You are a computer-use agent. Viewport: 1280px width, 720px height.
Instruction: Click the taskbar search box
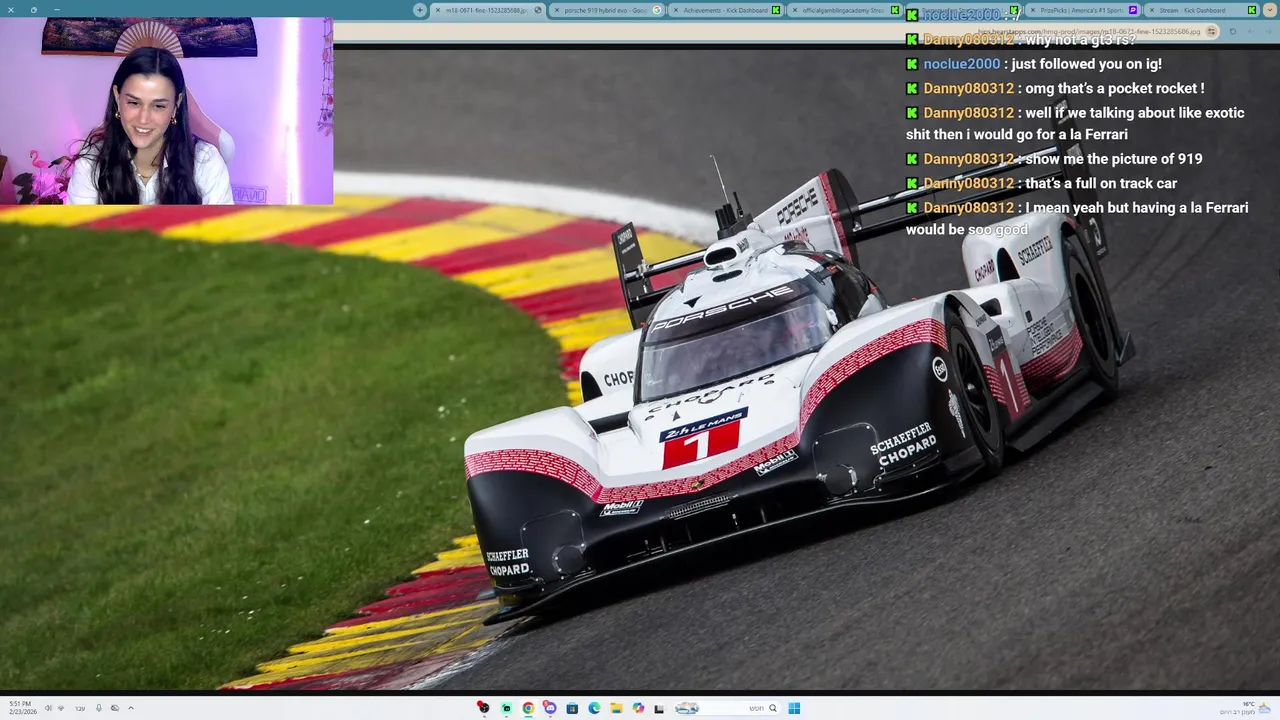pyautogui.click(x=727, y=708)
